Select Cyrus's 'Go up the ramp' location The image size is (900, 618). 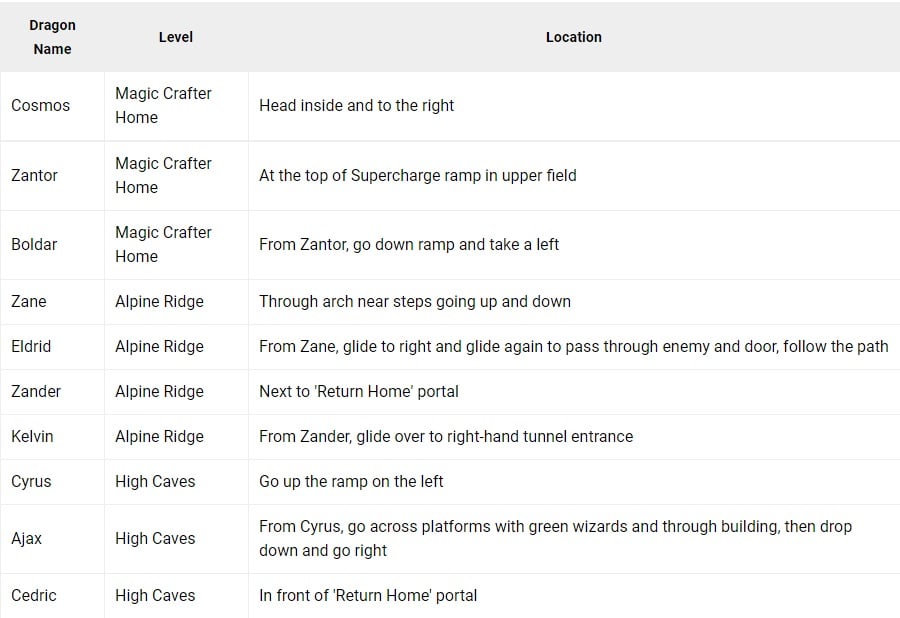tap(351, 481)
